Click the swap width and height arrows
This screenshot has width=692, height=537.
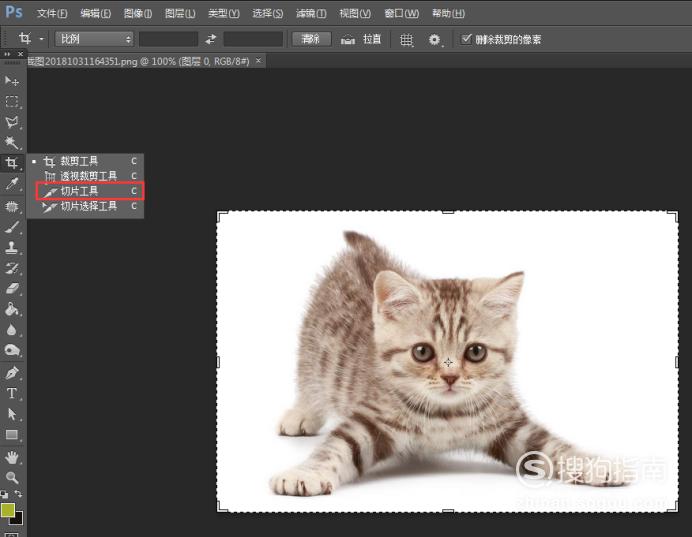click(211, 39)
